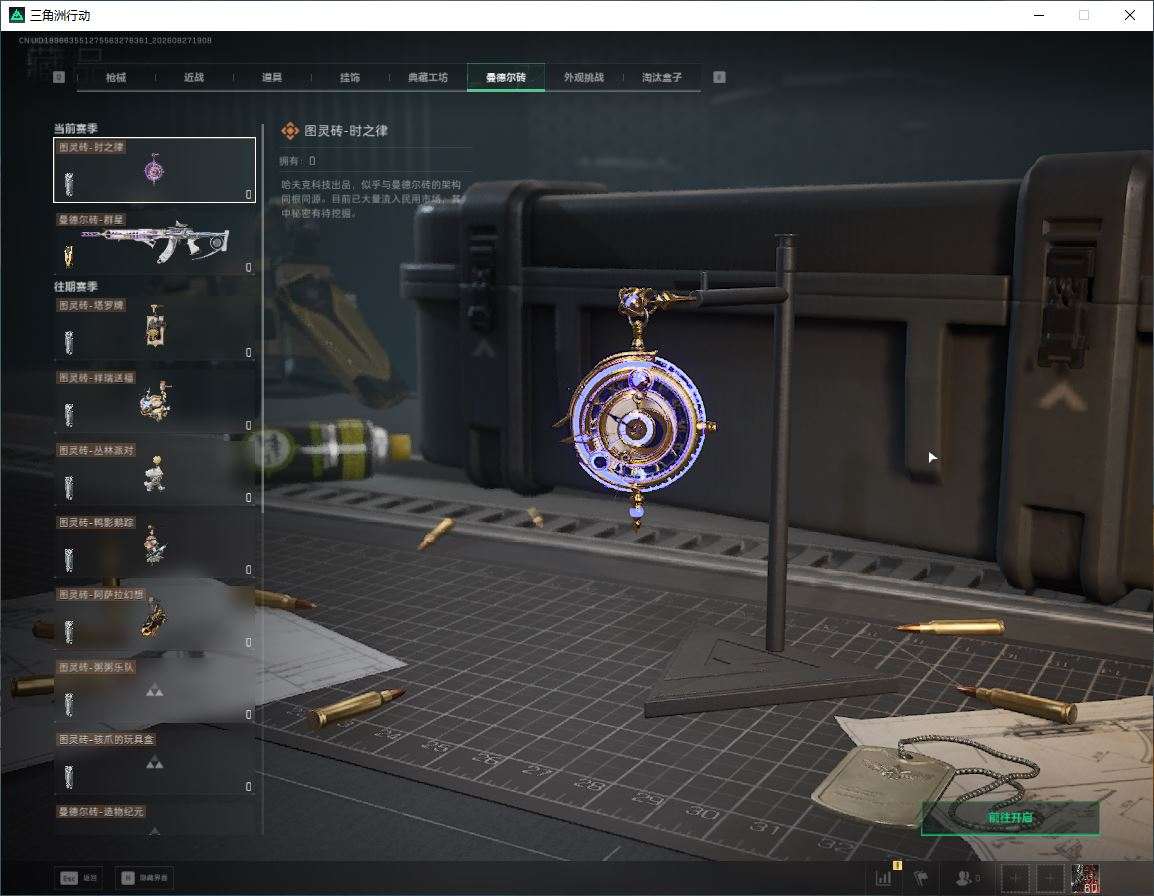Image resolution: width=1154 pixels, height=896 pixels.
Task: Click the brick icon on 阿萨拉幻想 card
Action: (68, 632)
